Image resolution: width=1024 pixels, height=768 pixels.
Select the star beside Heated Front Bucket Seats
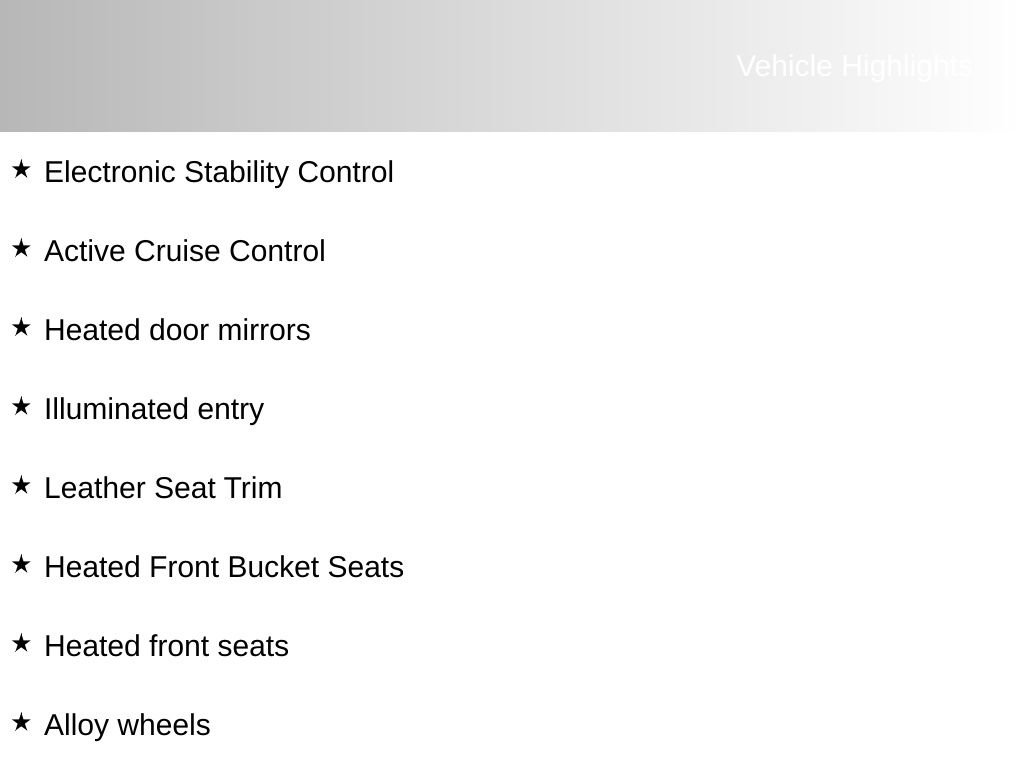pos(21,564)
